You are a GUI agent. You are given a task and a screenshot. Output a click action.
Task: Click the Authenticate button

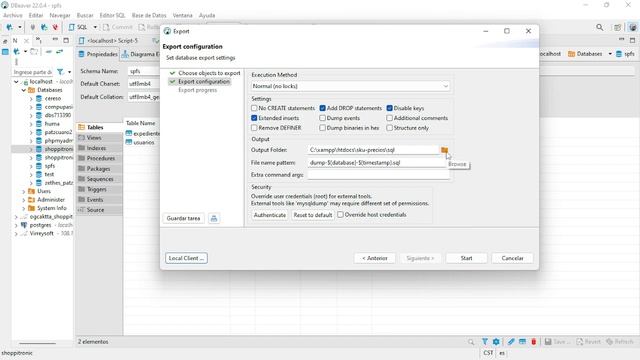tap(269, 215)
